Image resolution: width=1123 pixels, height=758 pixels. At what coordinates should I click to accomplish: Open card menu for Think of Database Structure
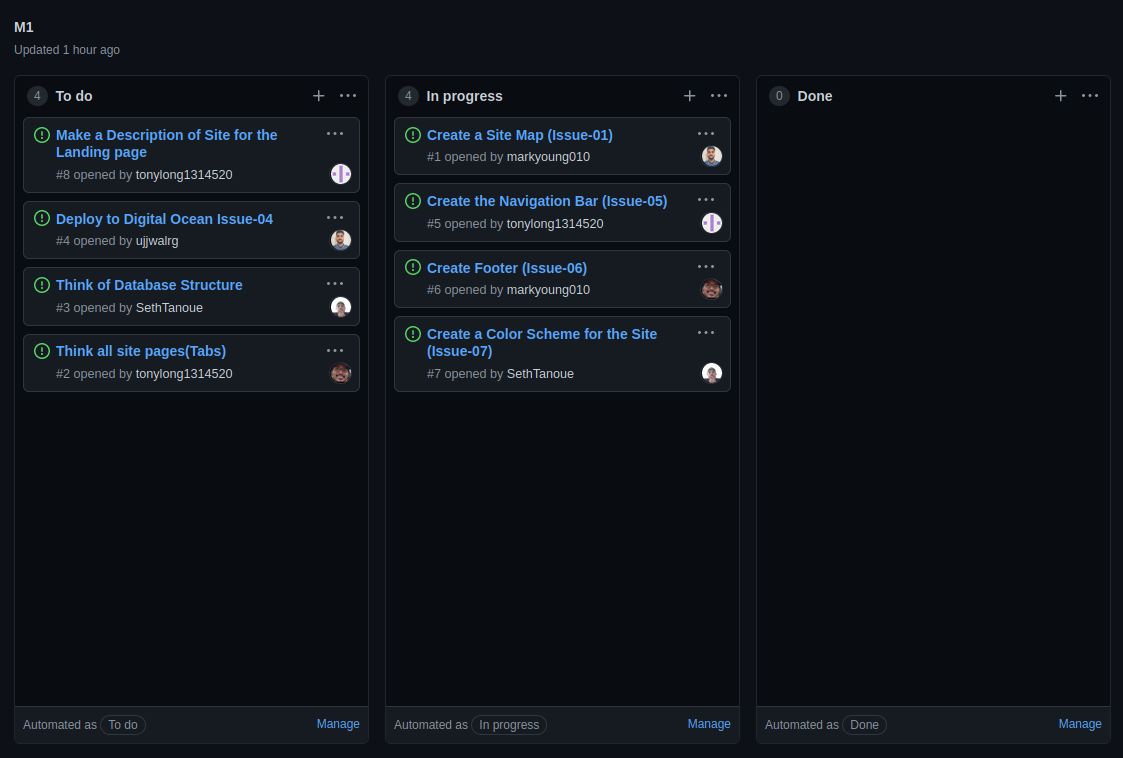[335, 284]
